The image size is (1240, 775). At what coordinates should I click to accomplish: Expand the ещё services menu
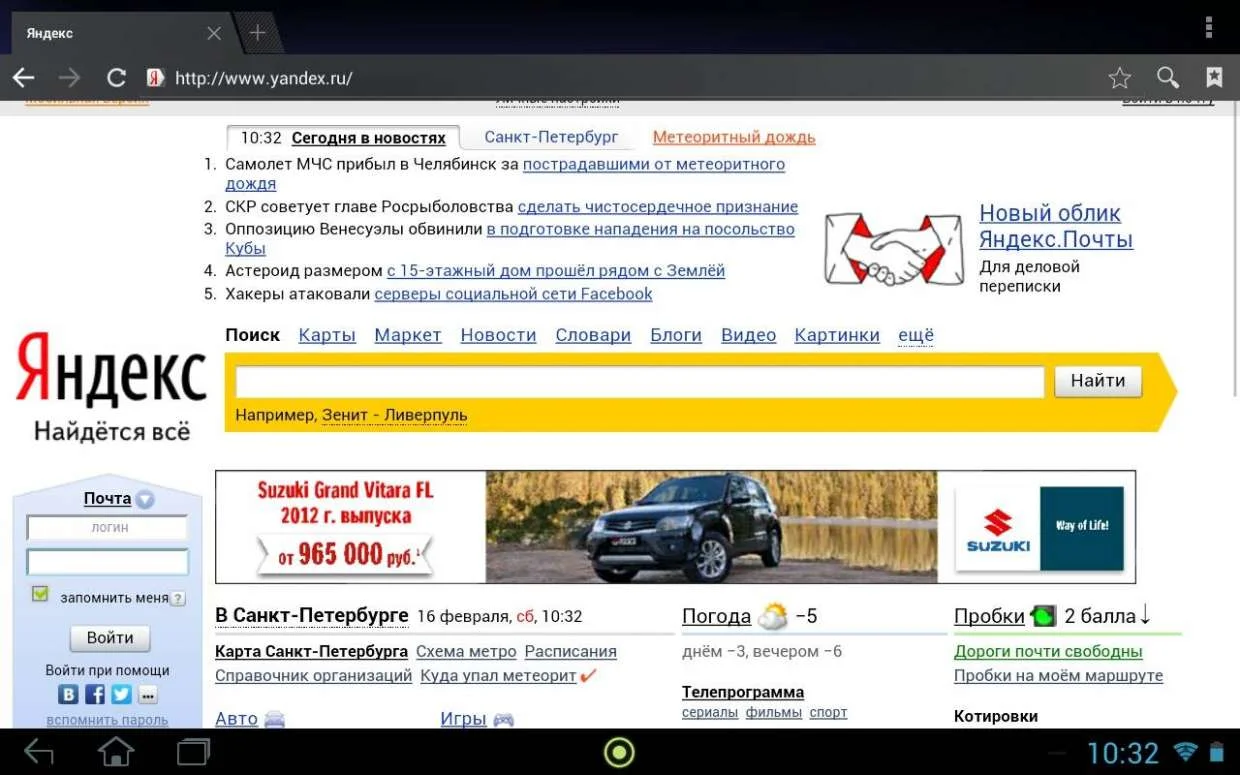[916, 336]
